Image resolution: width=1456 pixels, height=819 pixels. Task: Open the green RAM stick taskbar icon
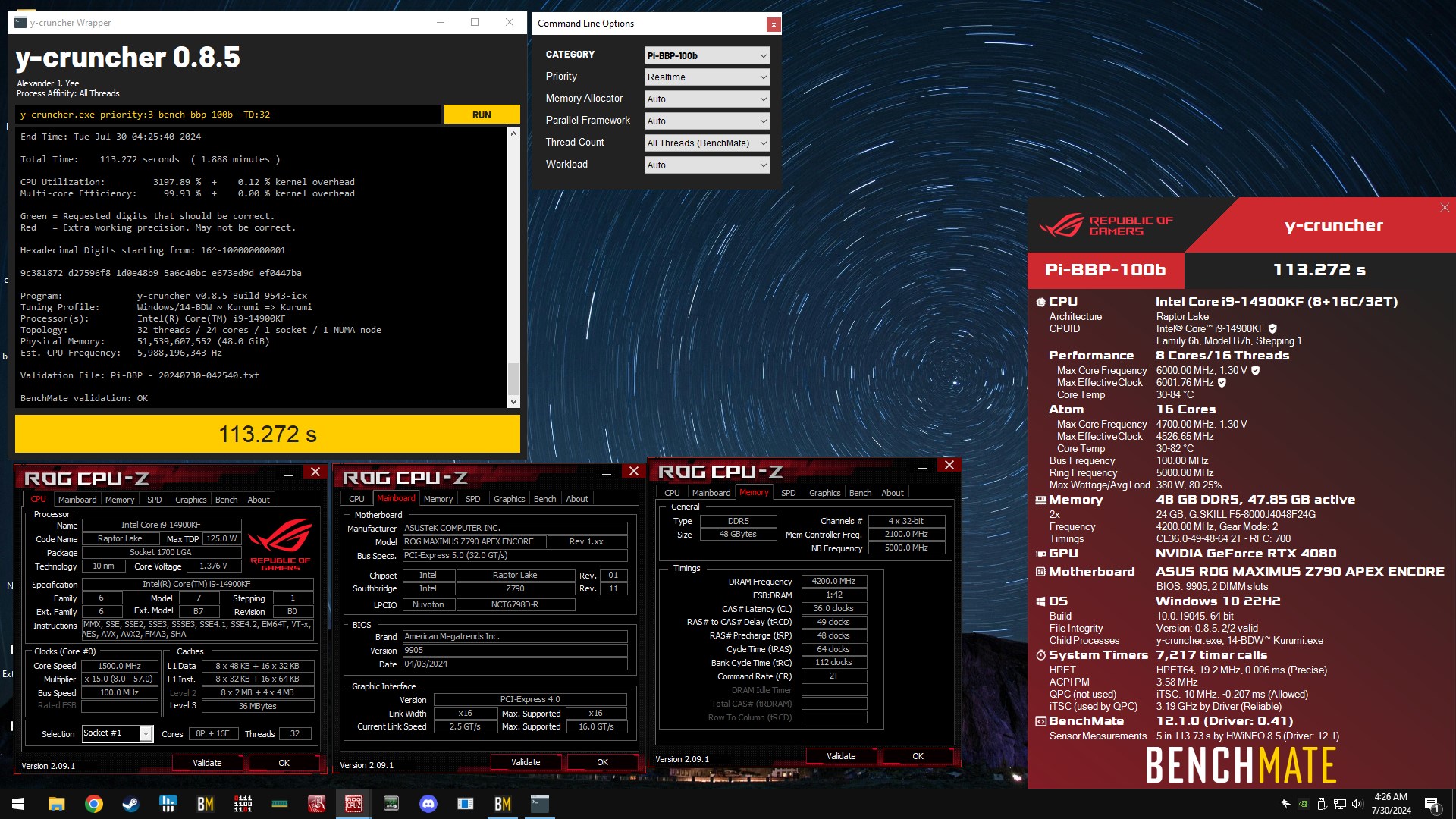coord(280,804)
